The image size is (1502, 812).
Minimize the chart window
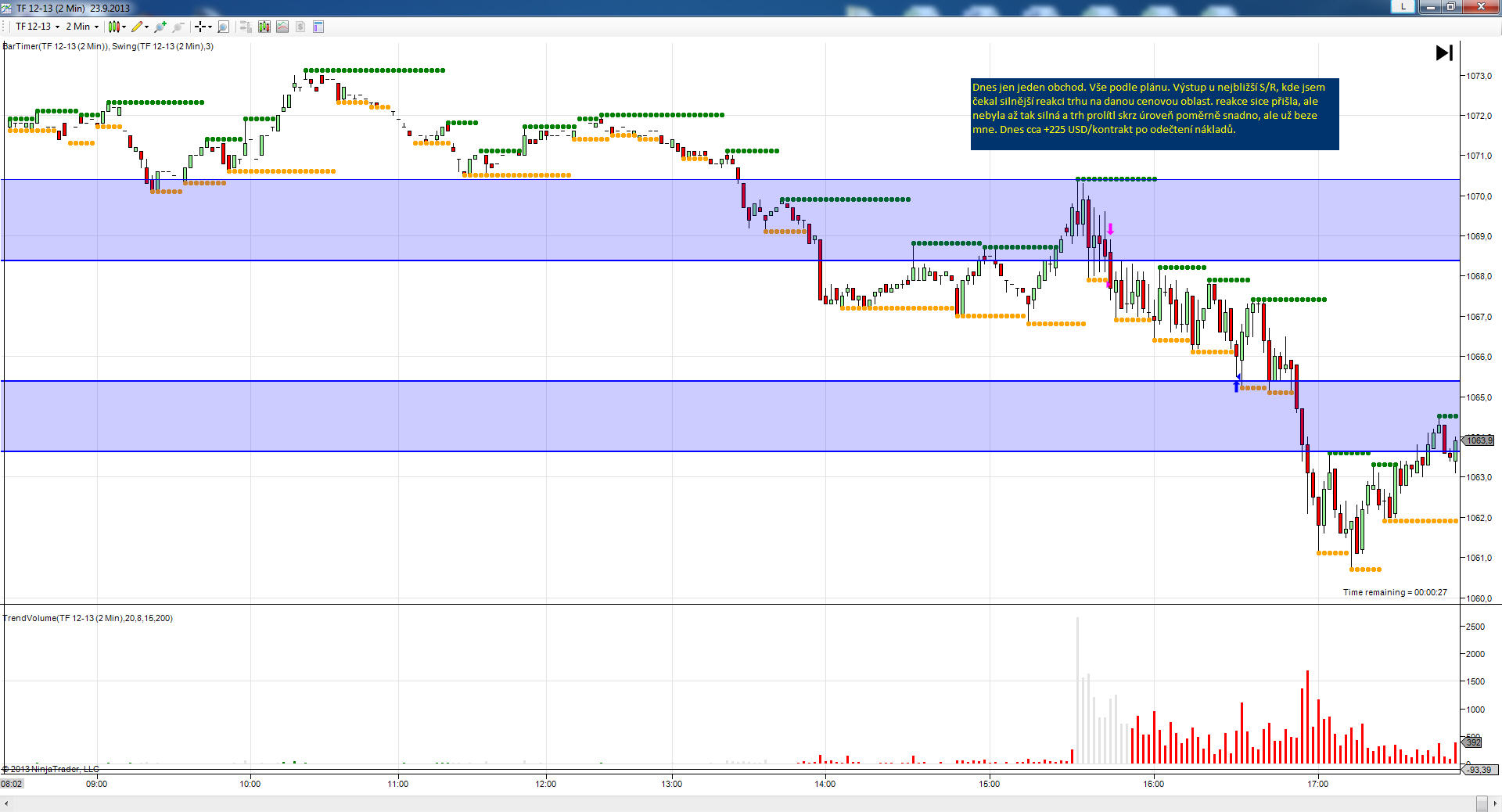[x=1431, y=7]
